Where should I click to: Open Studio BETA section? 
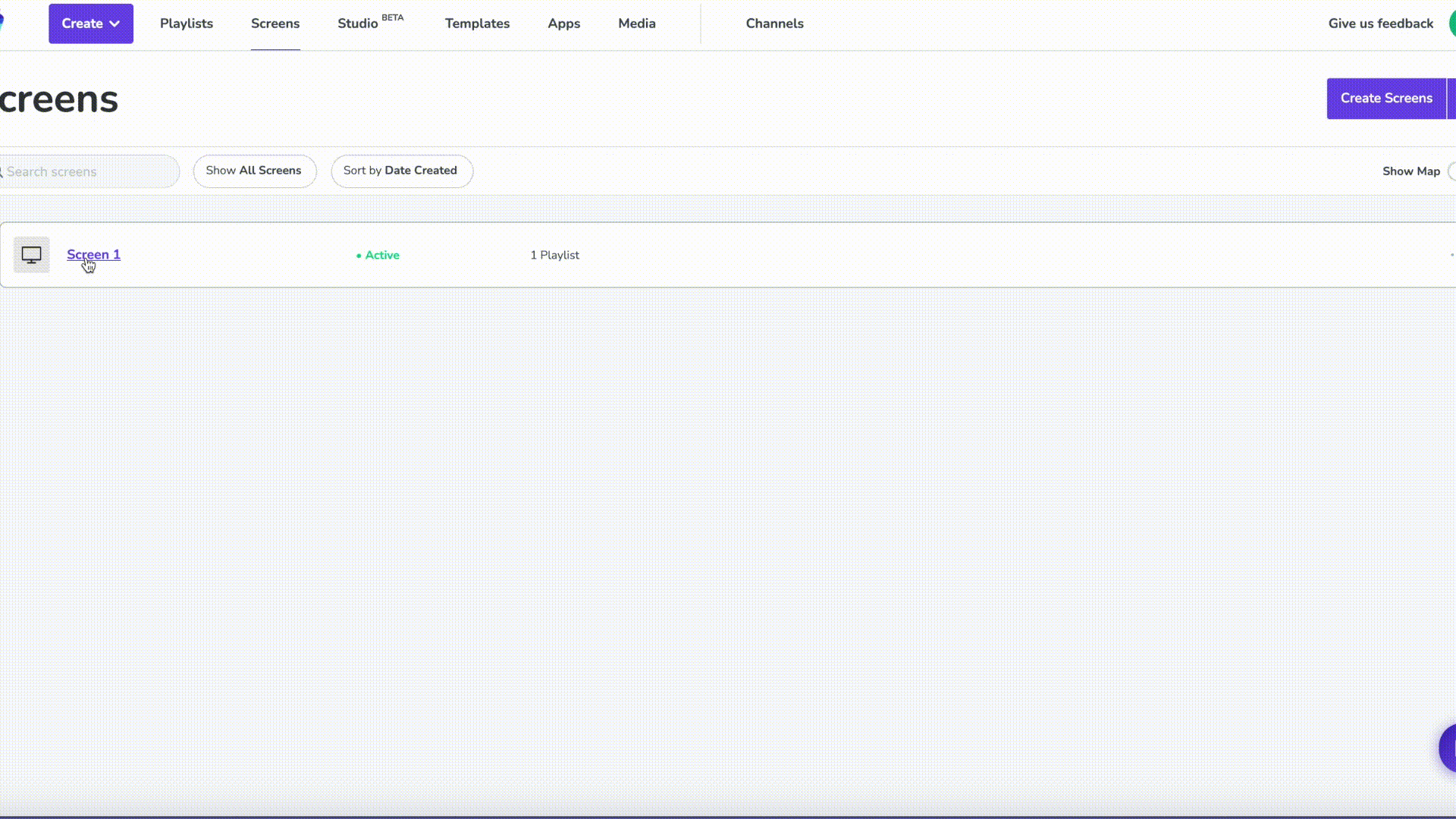coord(371,23)
